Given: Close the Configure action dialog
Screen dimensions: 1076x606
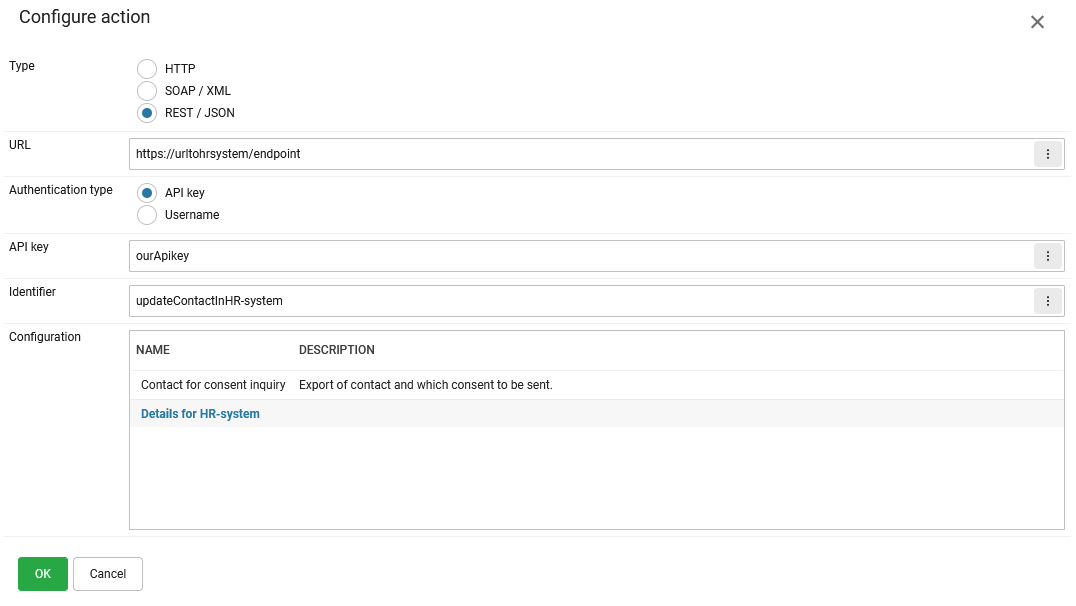Looking at the screenshot, I should click(x=1037, y=22).
